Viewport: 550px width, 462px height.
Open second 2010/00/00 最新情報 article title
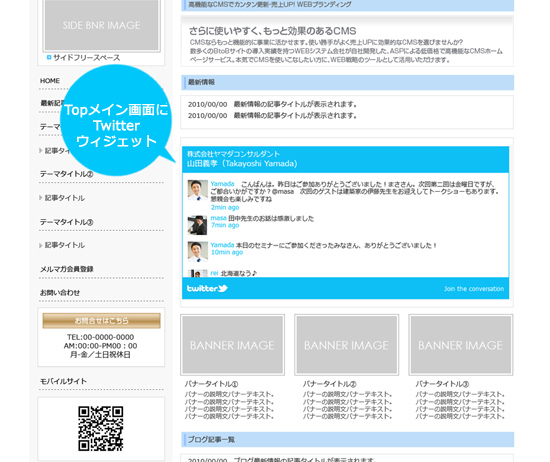point(295,115)
